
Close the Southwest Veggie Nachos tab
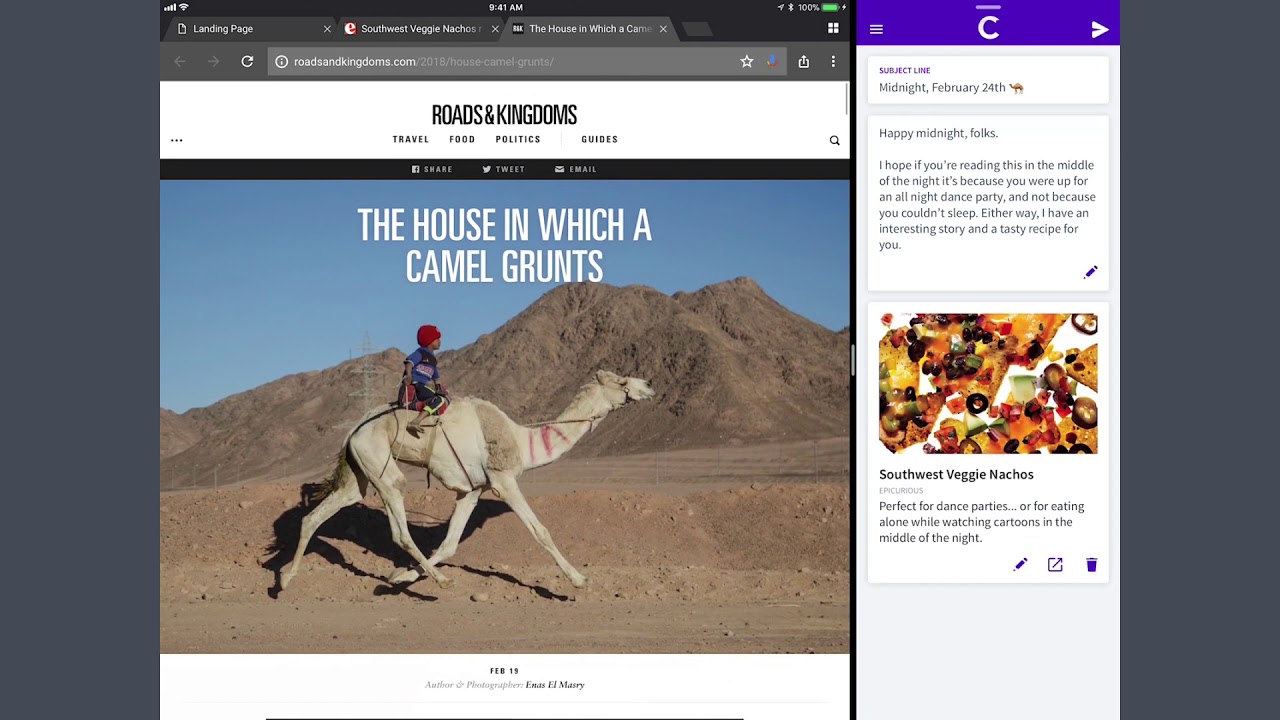click(495, 29)
